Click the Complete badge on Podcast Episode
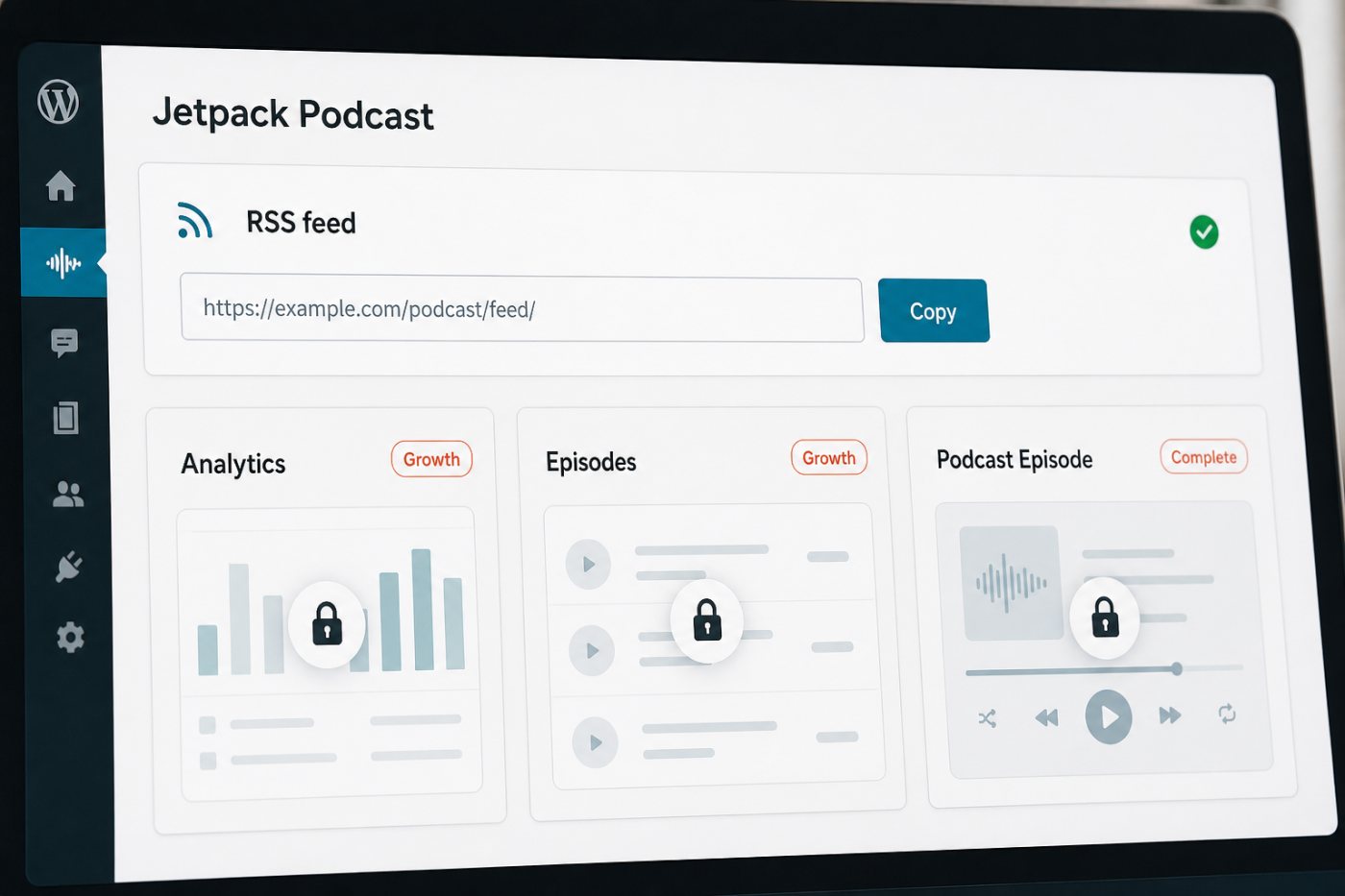 [1204, 457]
